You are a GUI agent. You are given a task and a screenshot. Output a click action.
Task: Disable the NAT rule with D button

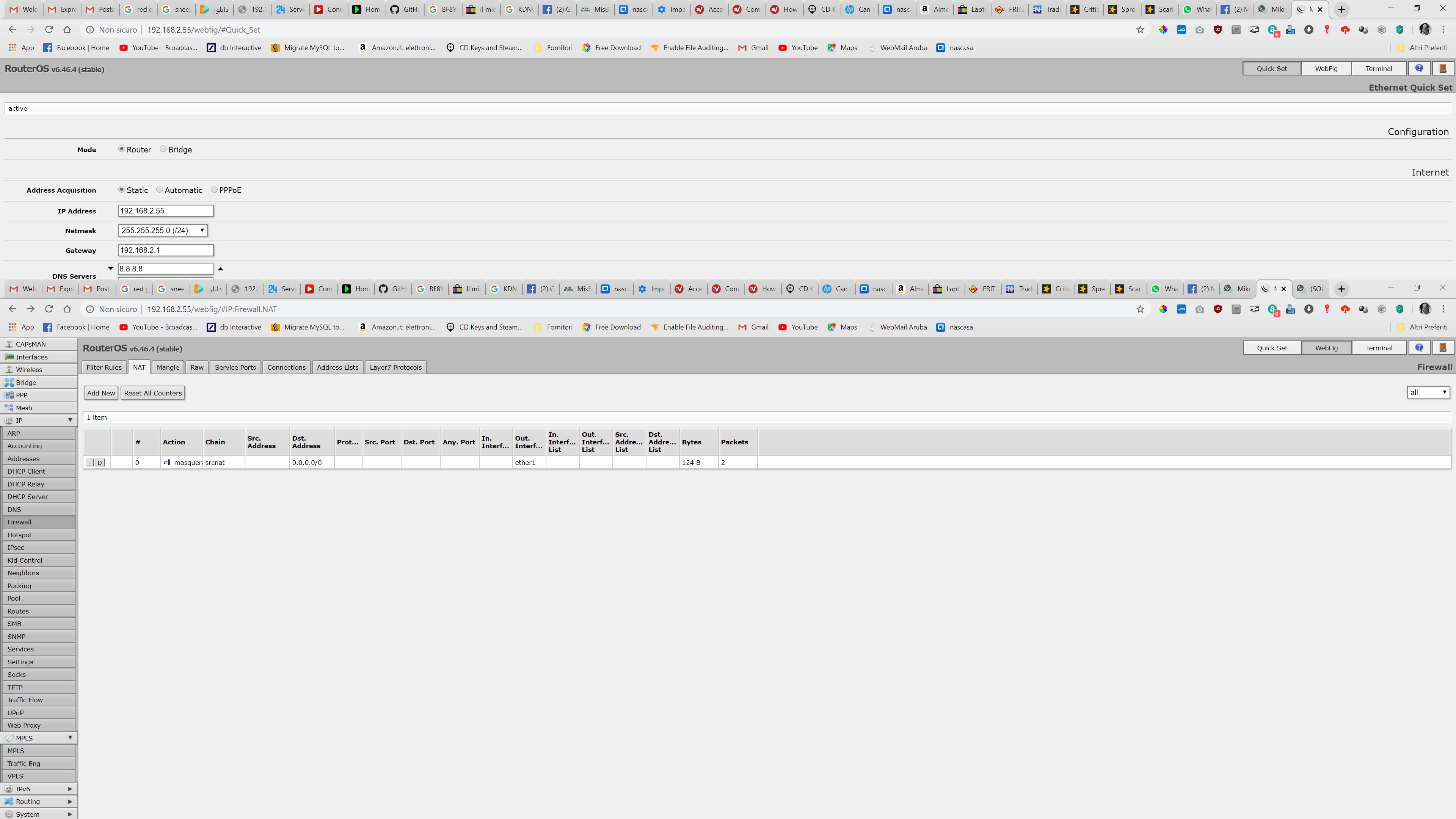click(x=100, y=463)
